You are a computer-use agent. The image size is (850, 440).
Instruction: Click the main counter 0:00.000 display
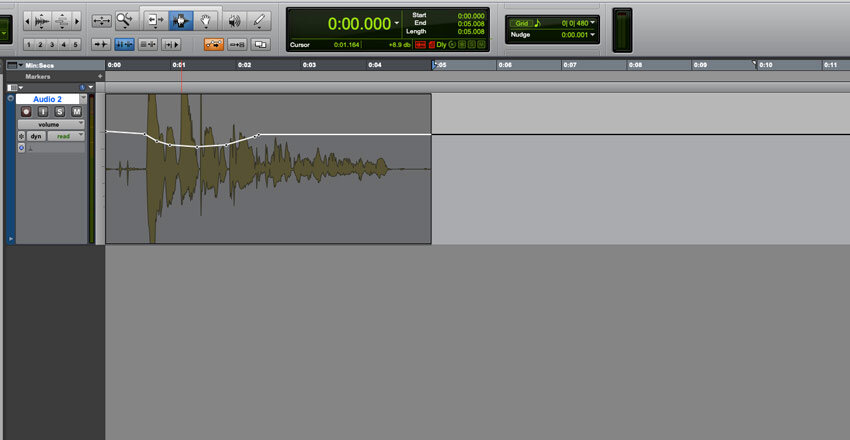pos(359,23)
